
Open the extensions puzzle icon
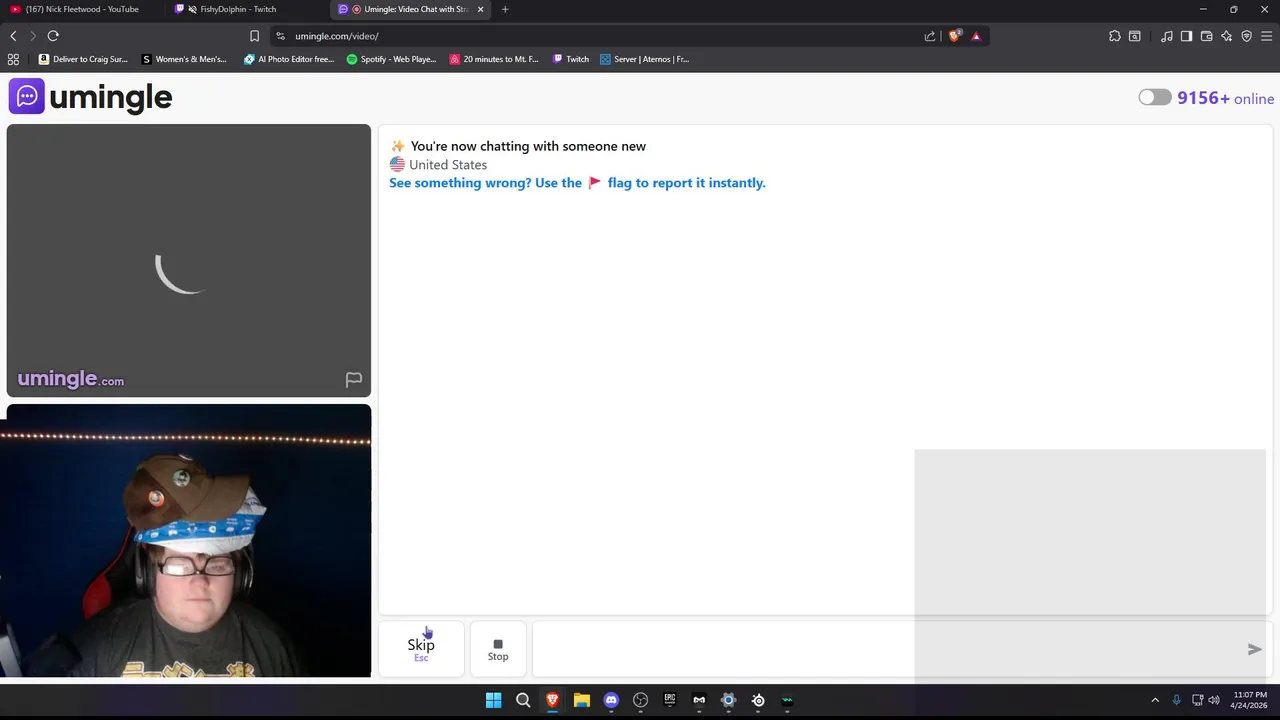click(1115, 36)
